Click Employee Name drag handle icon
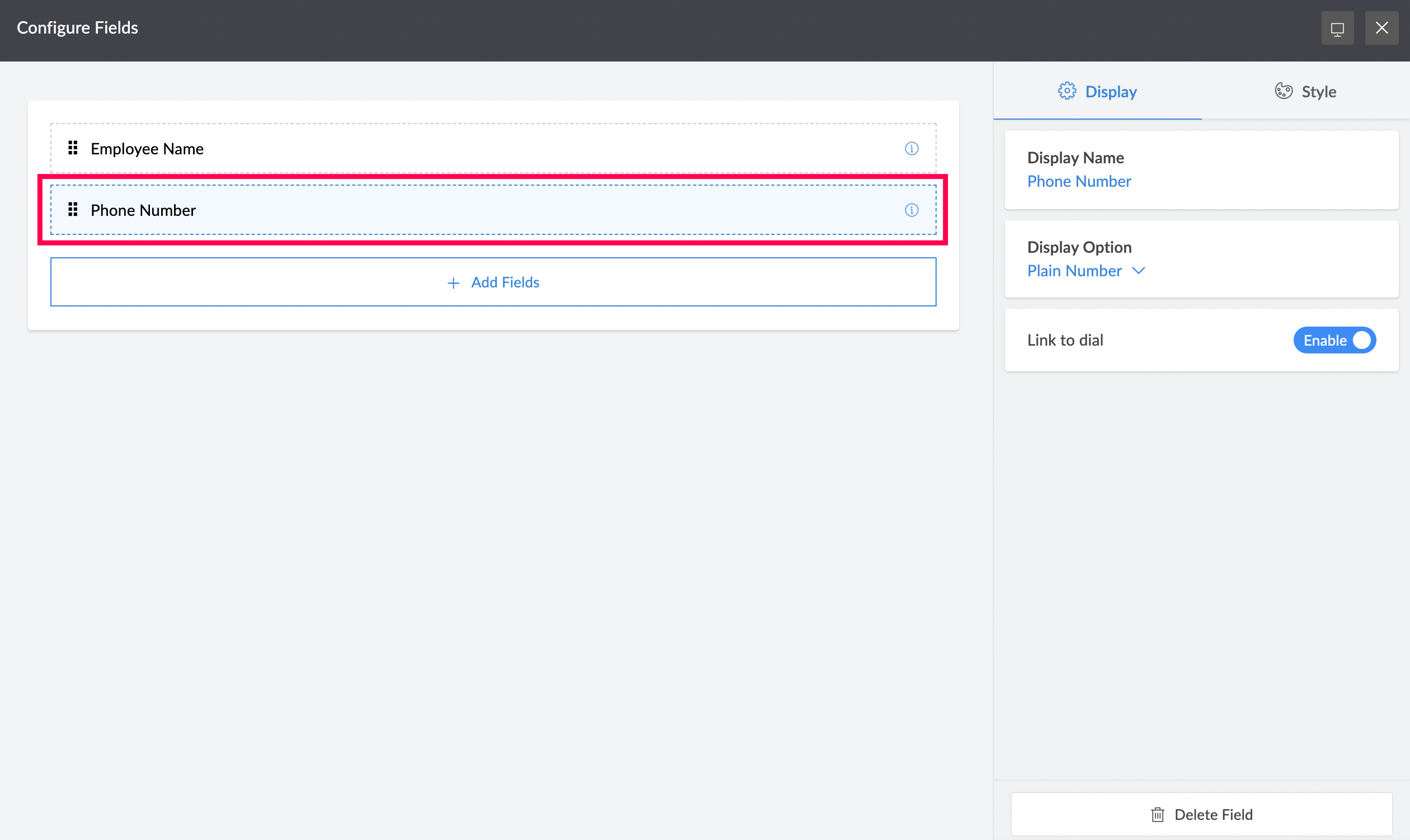This screenshot has width=1410, height=840. coord(73,148)
